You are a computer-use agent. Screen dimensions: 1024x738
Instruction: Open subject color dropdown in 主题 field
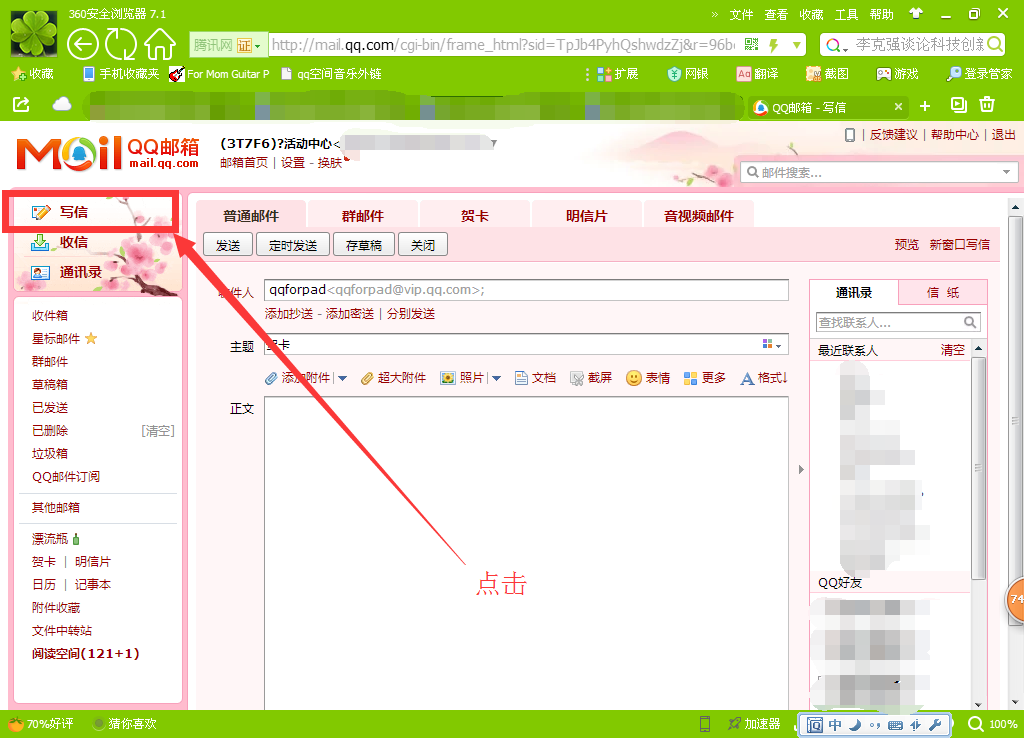[x=772, y=344]
